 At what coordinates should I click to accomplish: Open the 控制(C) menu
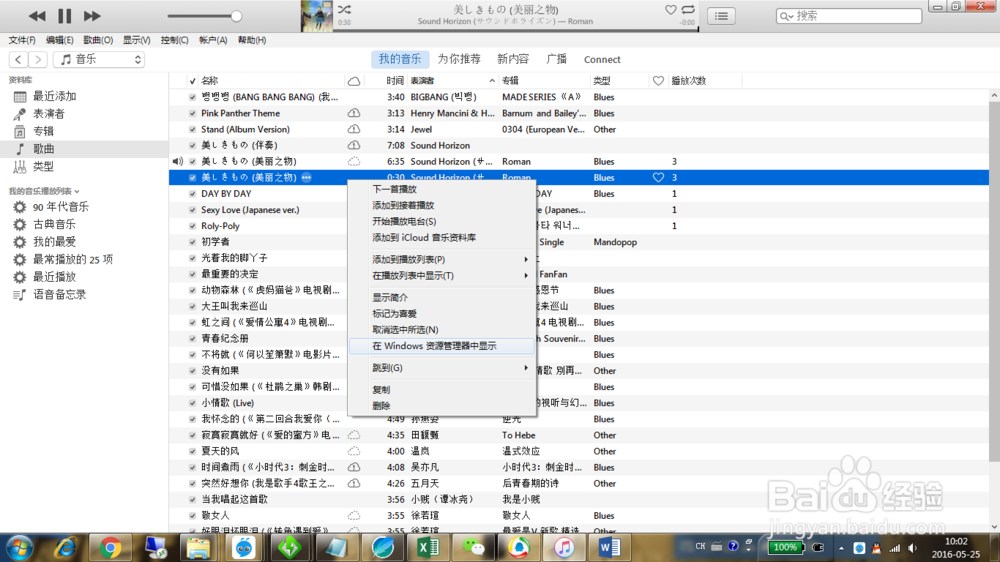174,40
